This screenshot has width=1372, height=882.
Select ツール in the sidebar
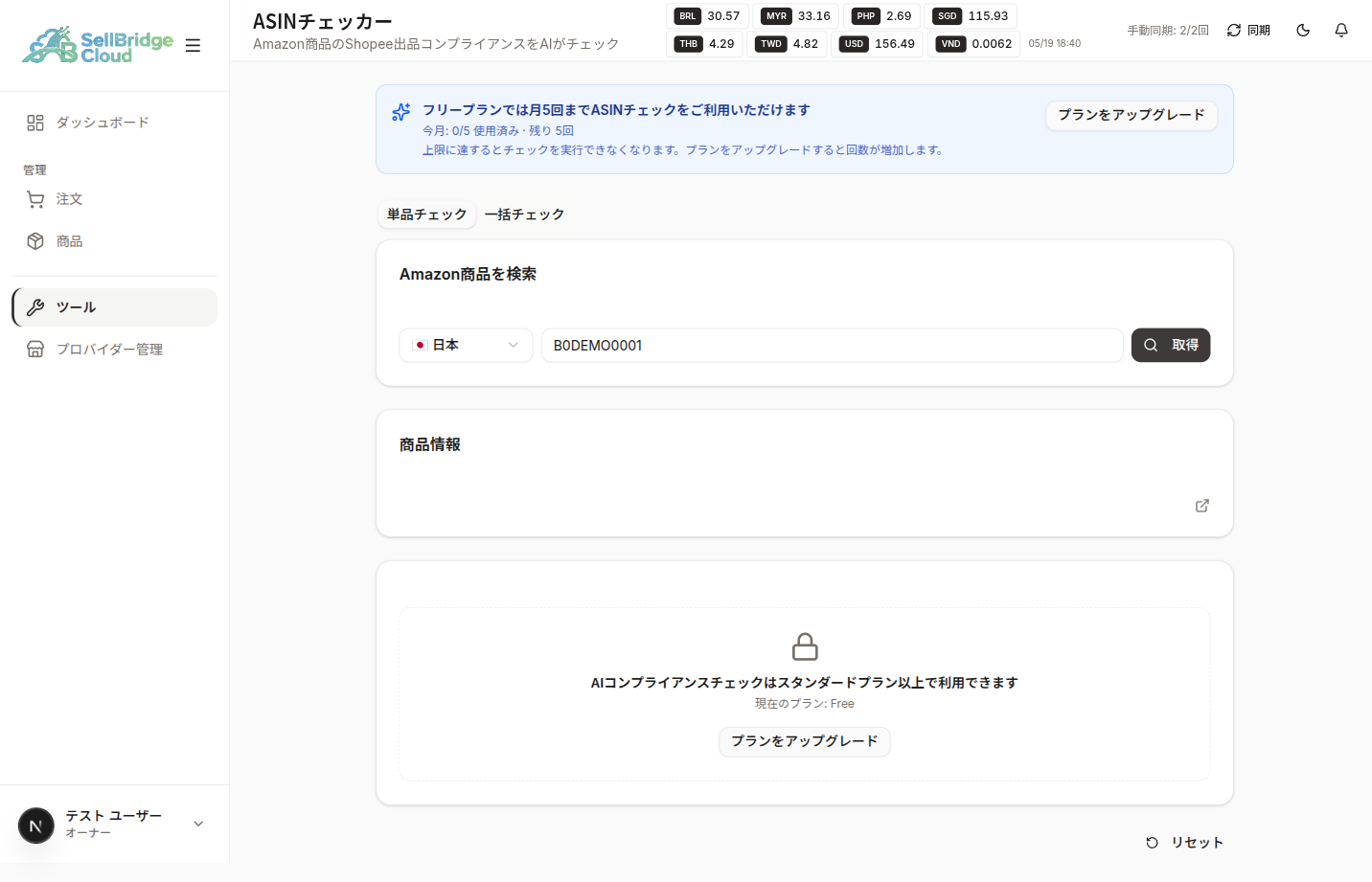tap(114, 307)
